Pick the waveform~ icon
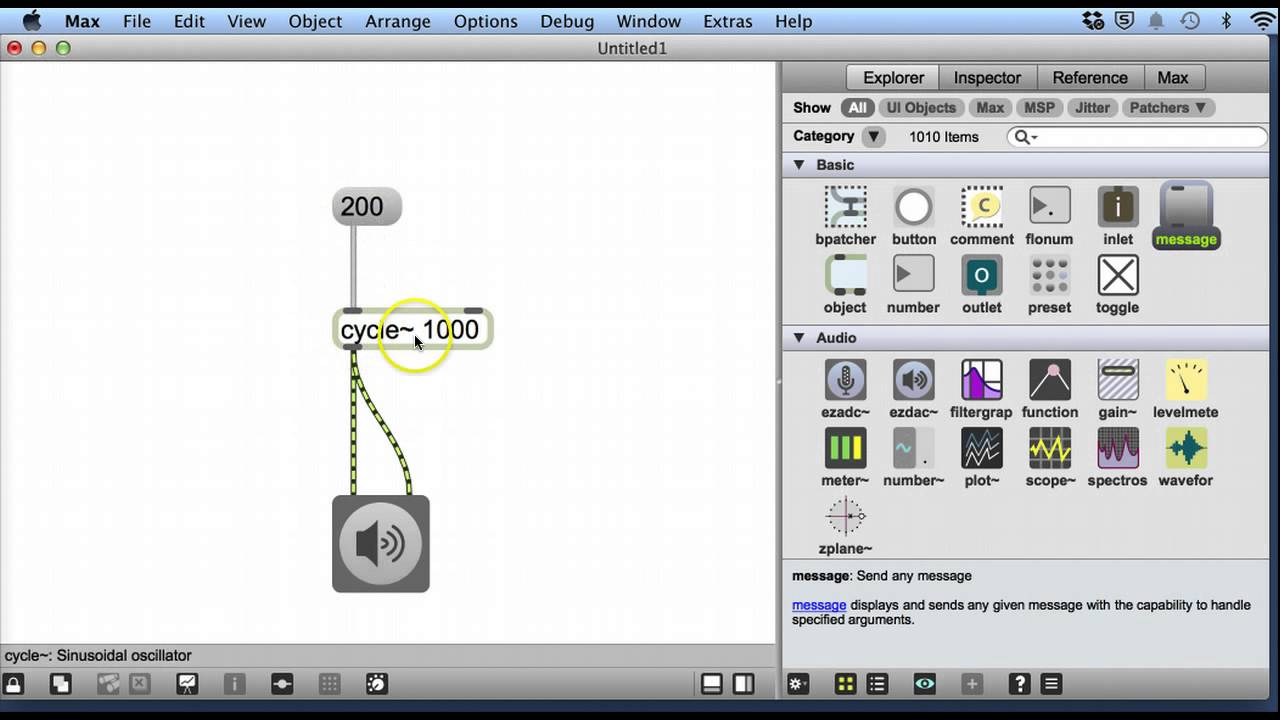Screen dimensions: 1280x720 click(1186, 448)
